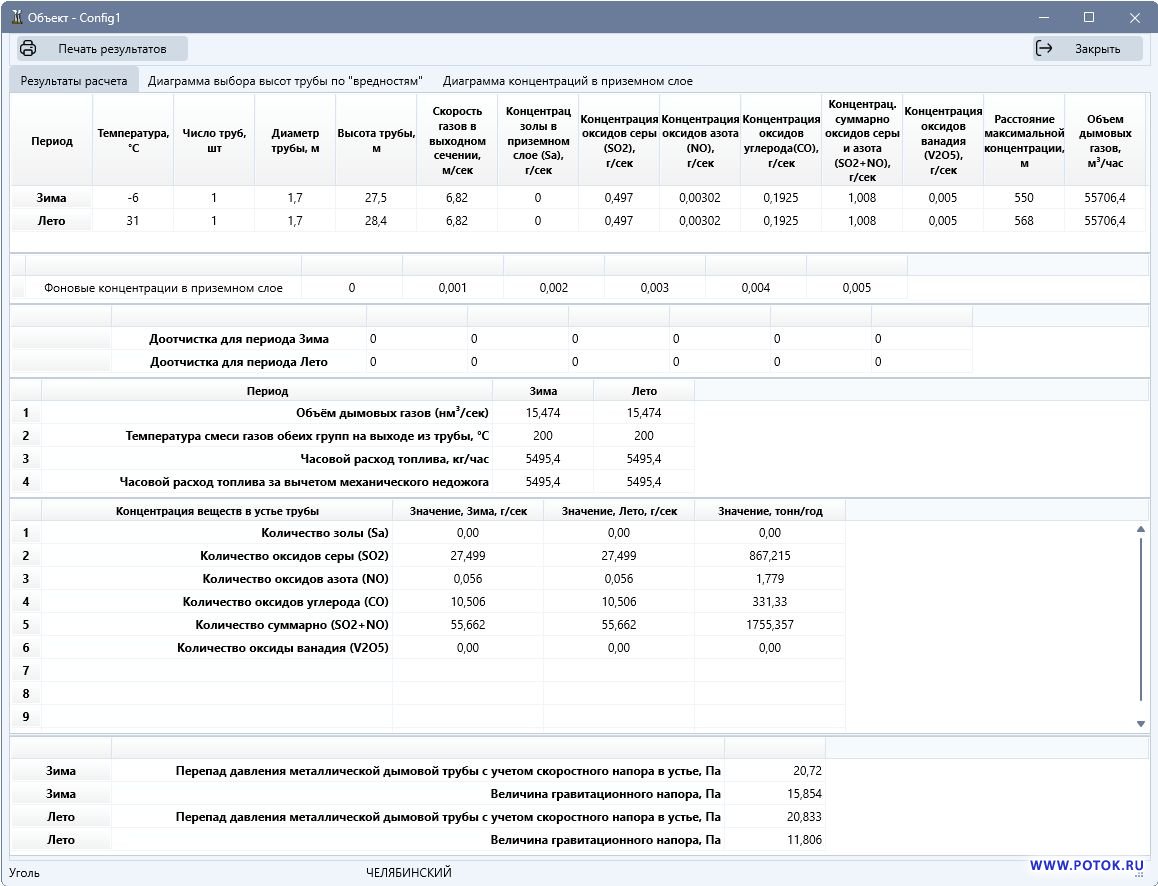This screenshot has height=886, width=1158.
Task: Open the WWW.POTOK.RU link
Action: coord(1085,866)
